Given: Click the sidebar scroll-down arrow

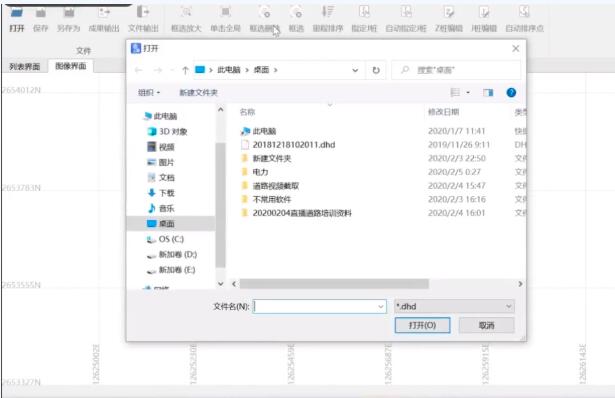Looking at the screenshot, I should pyautogui.click(x=220, y=283).
